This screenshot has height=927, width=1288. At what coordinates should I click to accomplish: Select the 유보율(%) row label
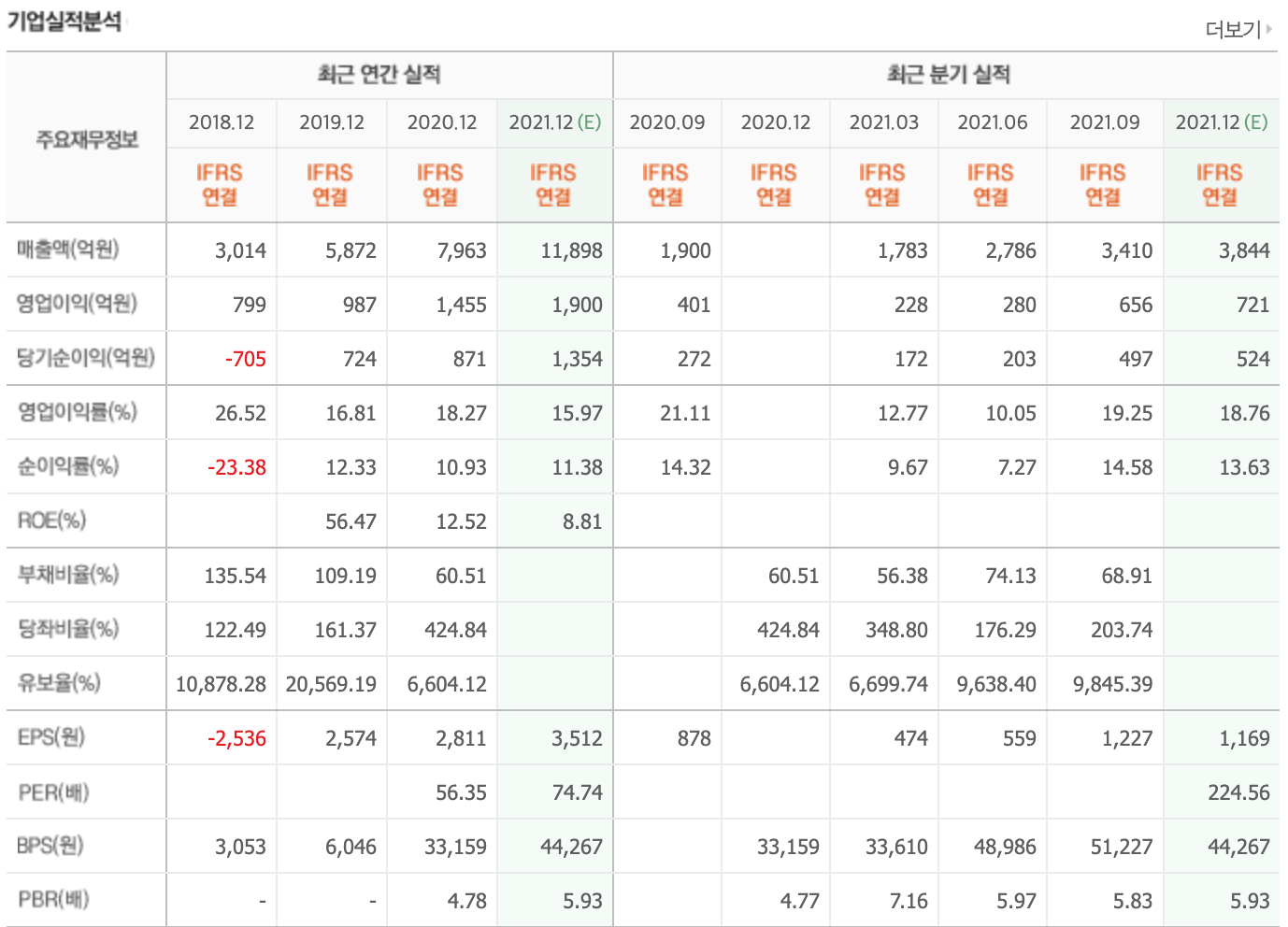coord(59,683)
